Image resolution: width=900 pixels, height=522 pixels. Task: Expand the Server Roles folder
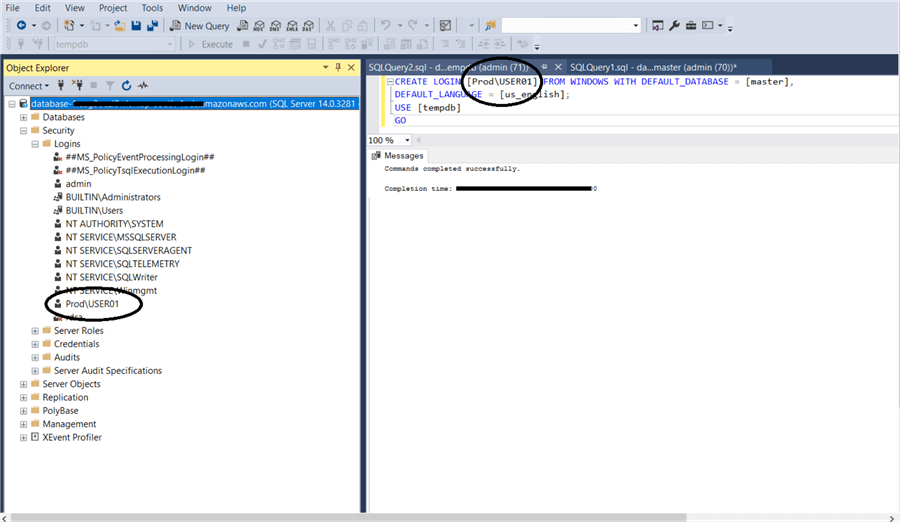click(35, 331)
